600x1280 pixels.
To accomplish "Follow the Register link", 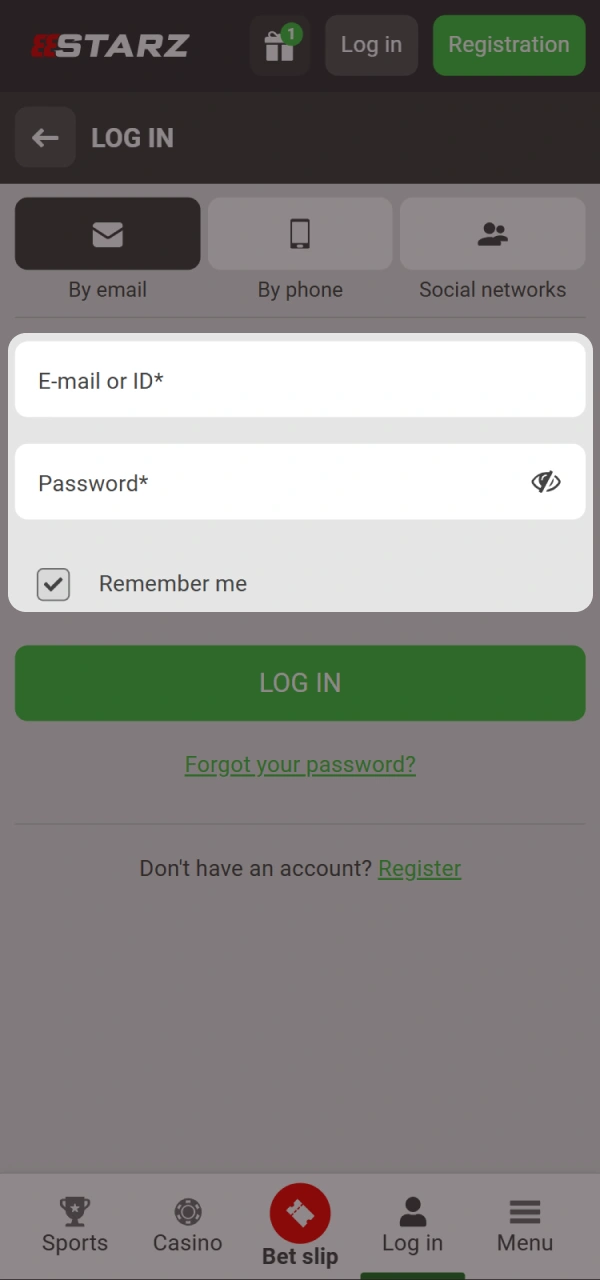I will pos(419,868).
